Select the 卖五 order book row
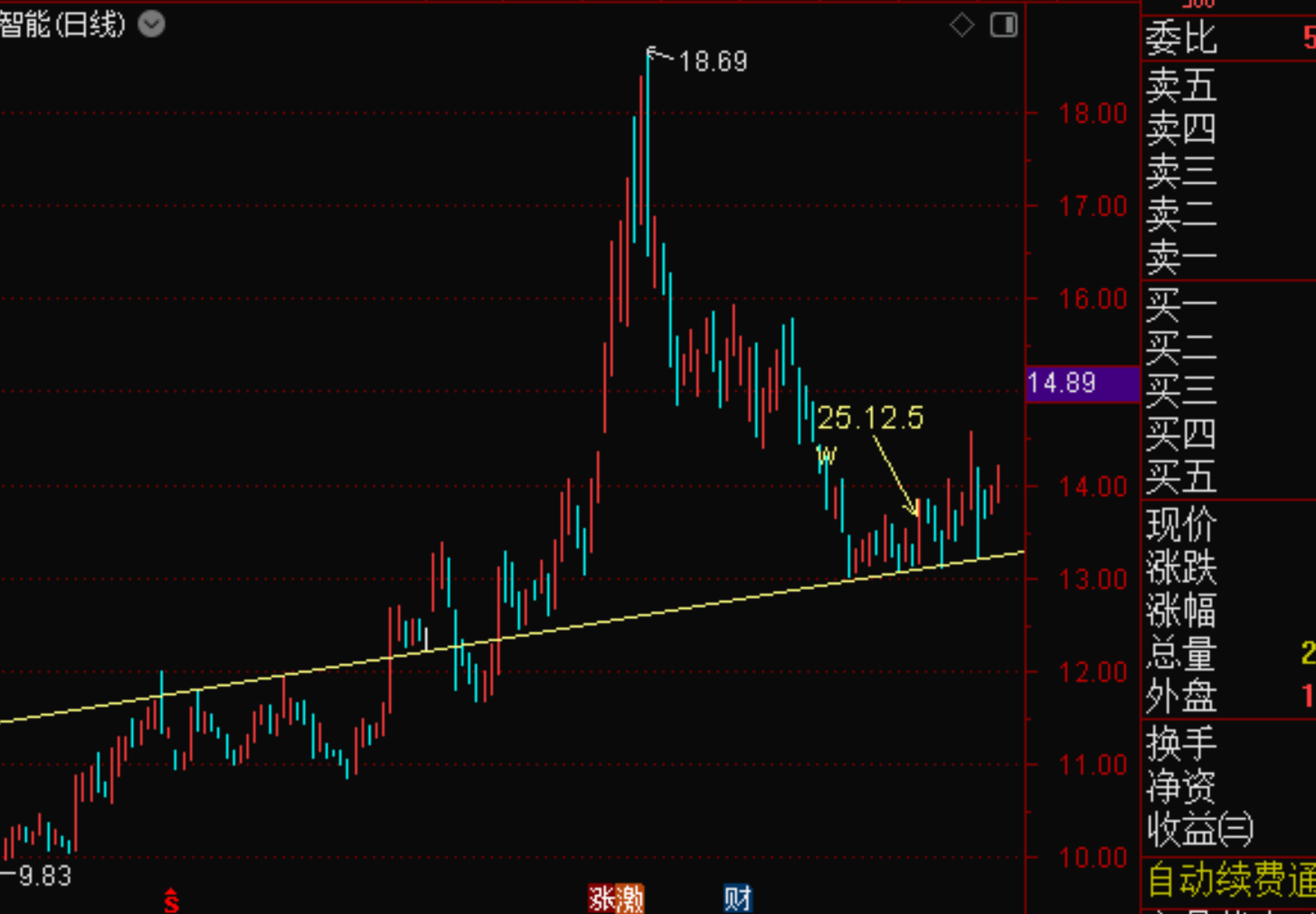 (1228, 85)
